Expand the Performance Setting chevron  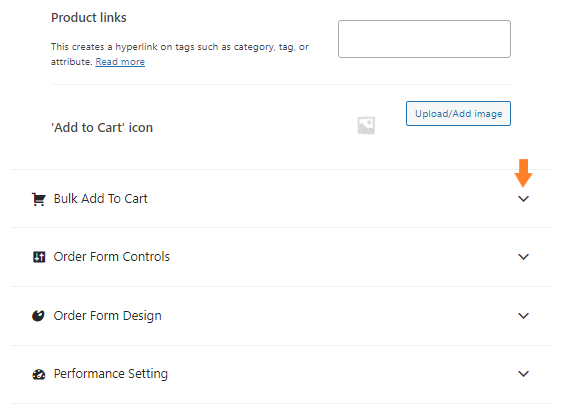click(523, 374)
